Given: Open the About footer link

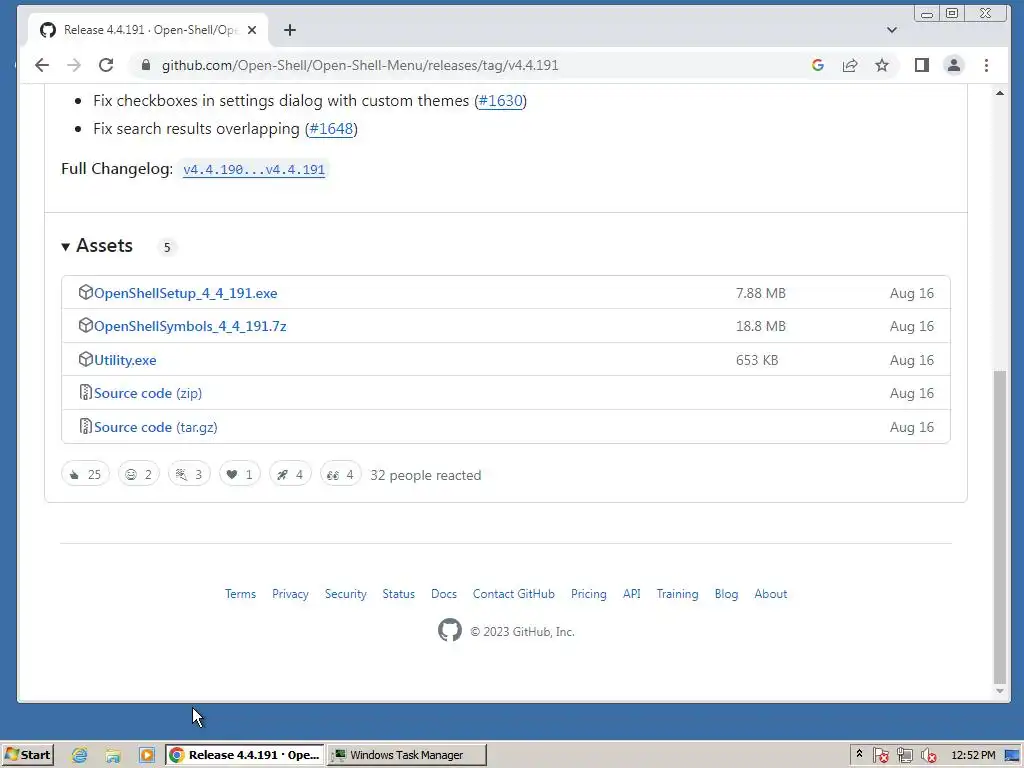Looking at the screenshot, I should coord(771,594).
